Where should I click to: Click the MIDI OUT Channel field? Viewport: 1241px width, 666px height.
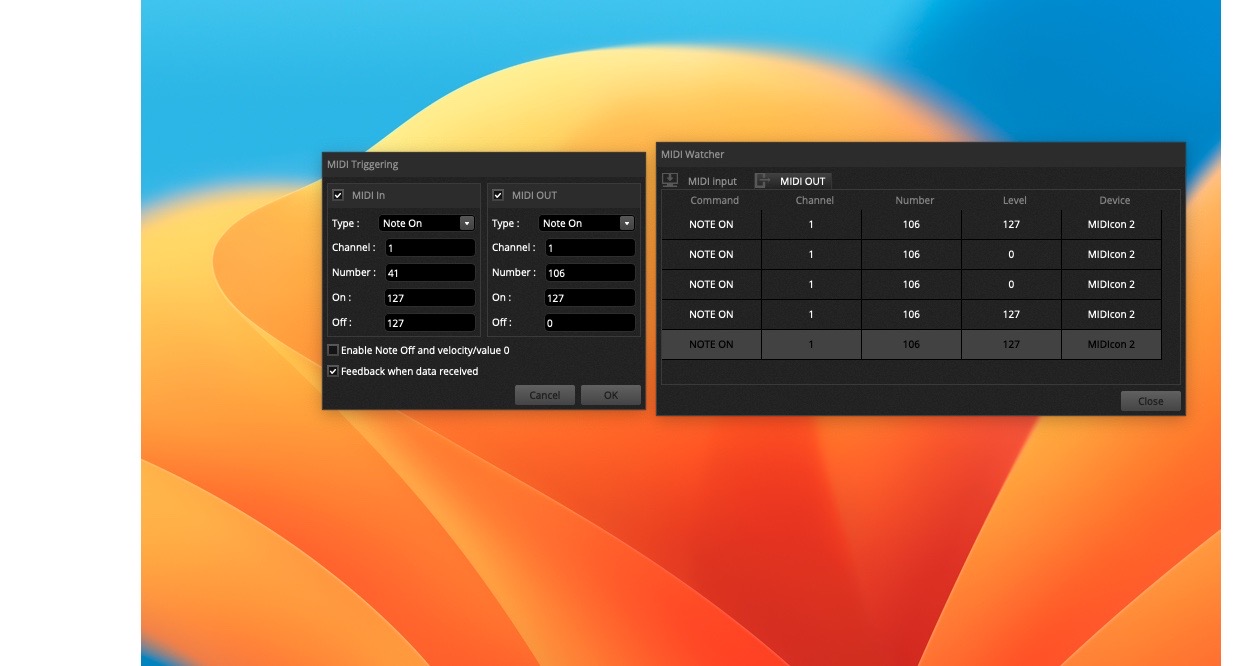tap(590, 248)
